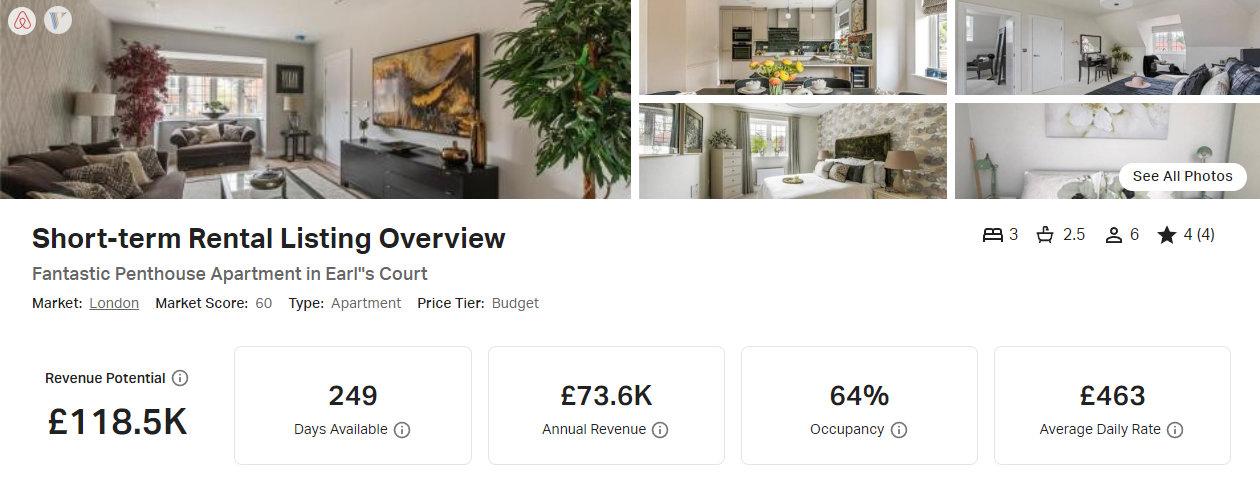Screen dimensions: 1260x495
Task: Click the star rating icon
Action: coord(1167,235)
